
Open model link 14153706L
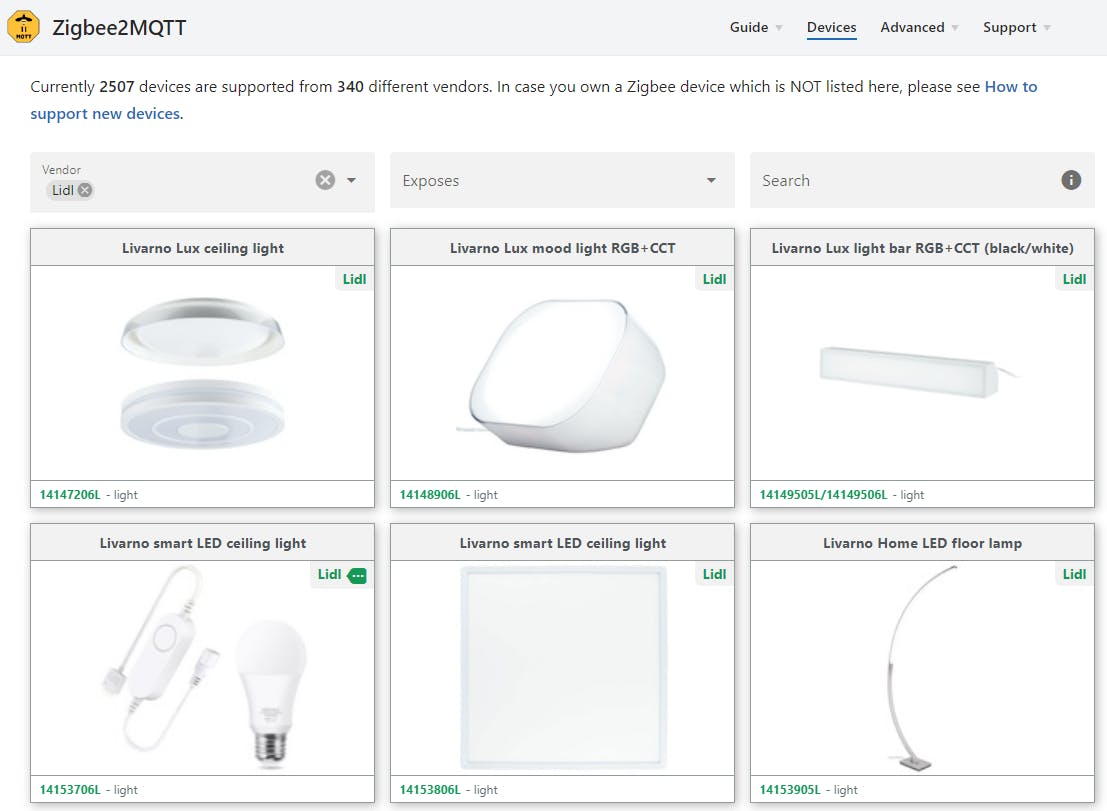click(x=70, y=790)
